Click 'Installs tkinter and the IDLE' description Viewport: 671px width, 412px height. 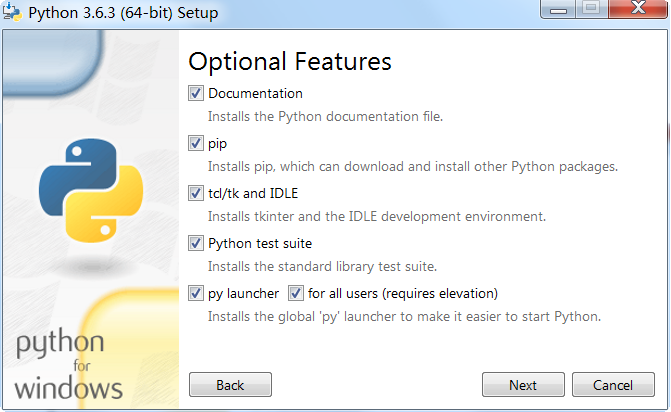[377, 216]
